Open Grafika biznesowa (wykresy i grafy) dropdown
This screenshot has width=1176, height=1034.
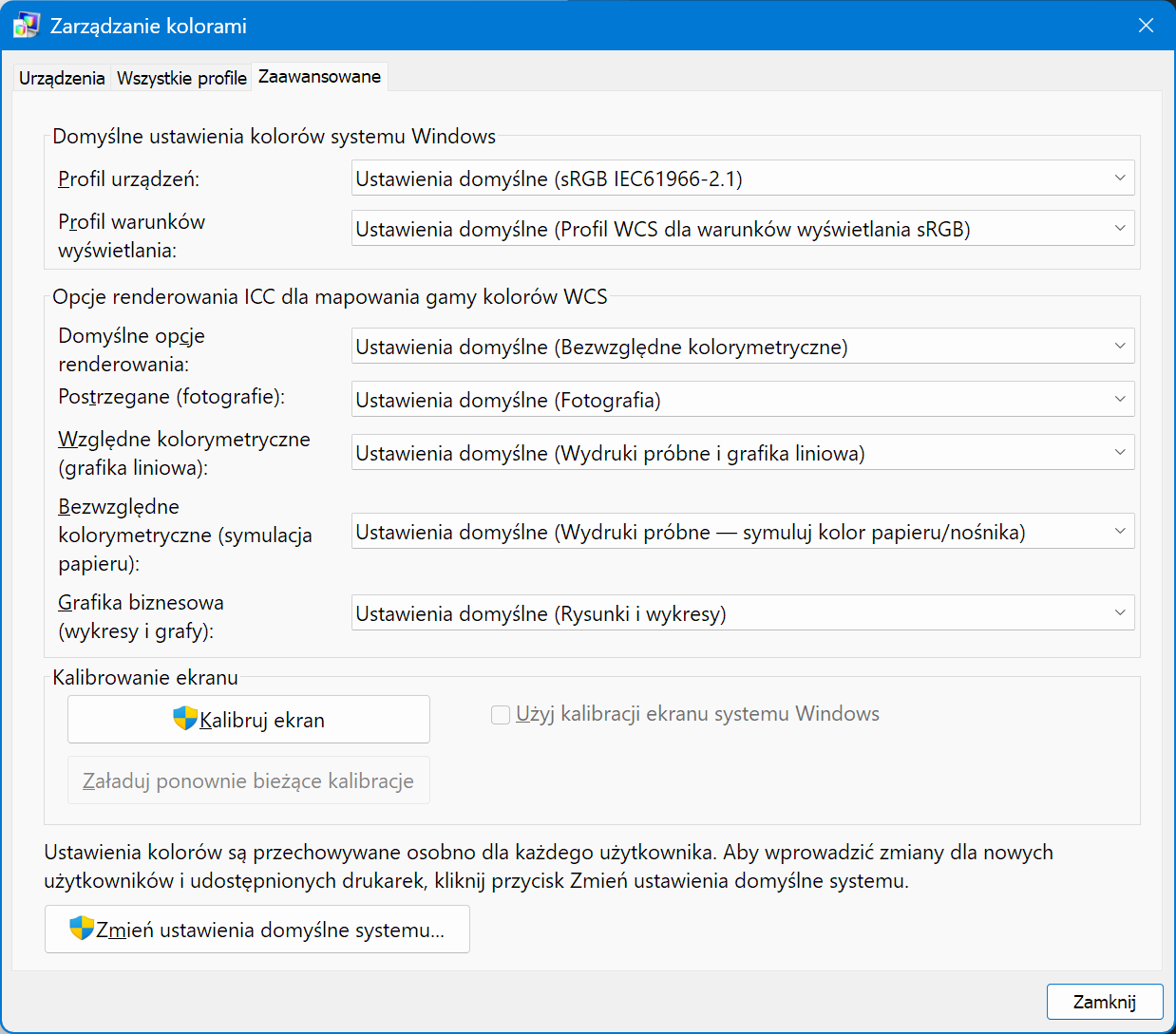point(743,613)
